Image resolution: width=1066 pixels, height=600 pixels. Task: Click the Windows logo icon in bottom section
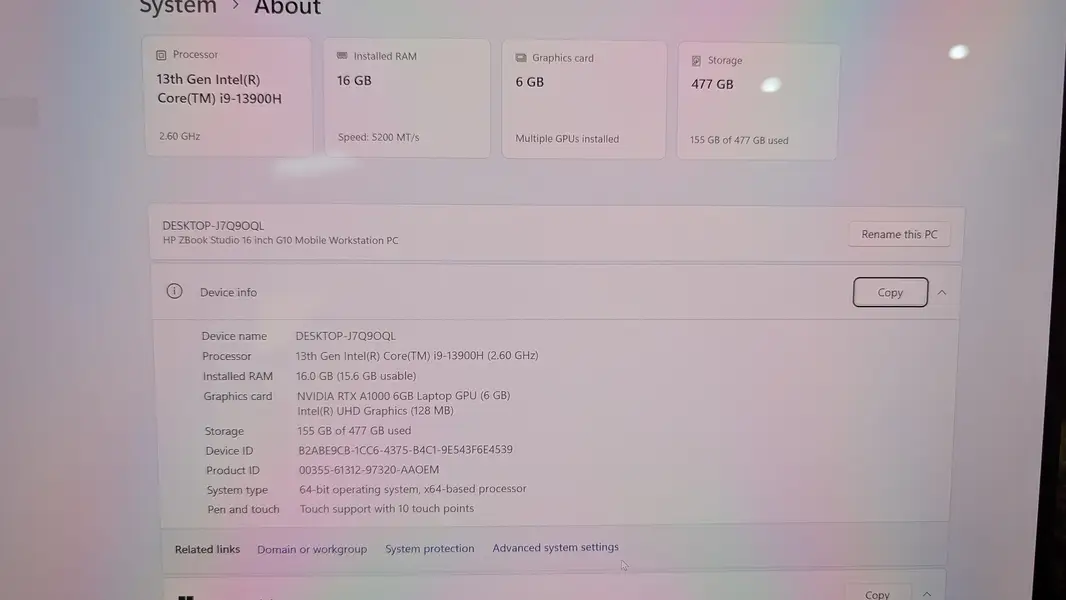tap(186, 597)
